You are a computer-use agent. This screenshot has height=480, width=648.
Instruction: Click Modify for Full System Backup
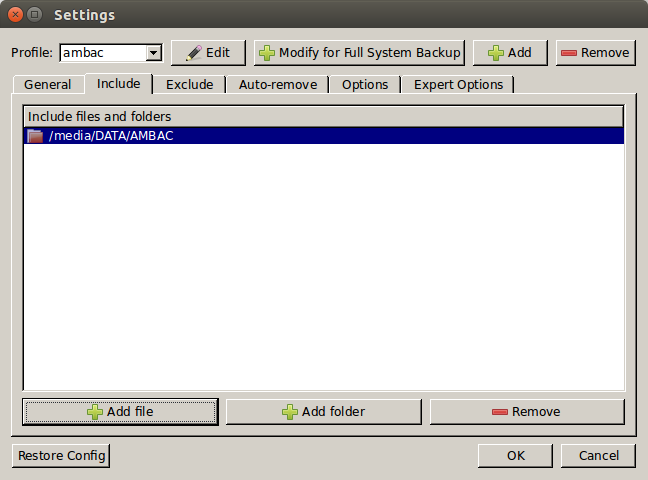tap(360, 53)
